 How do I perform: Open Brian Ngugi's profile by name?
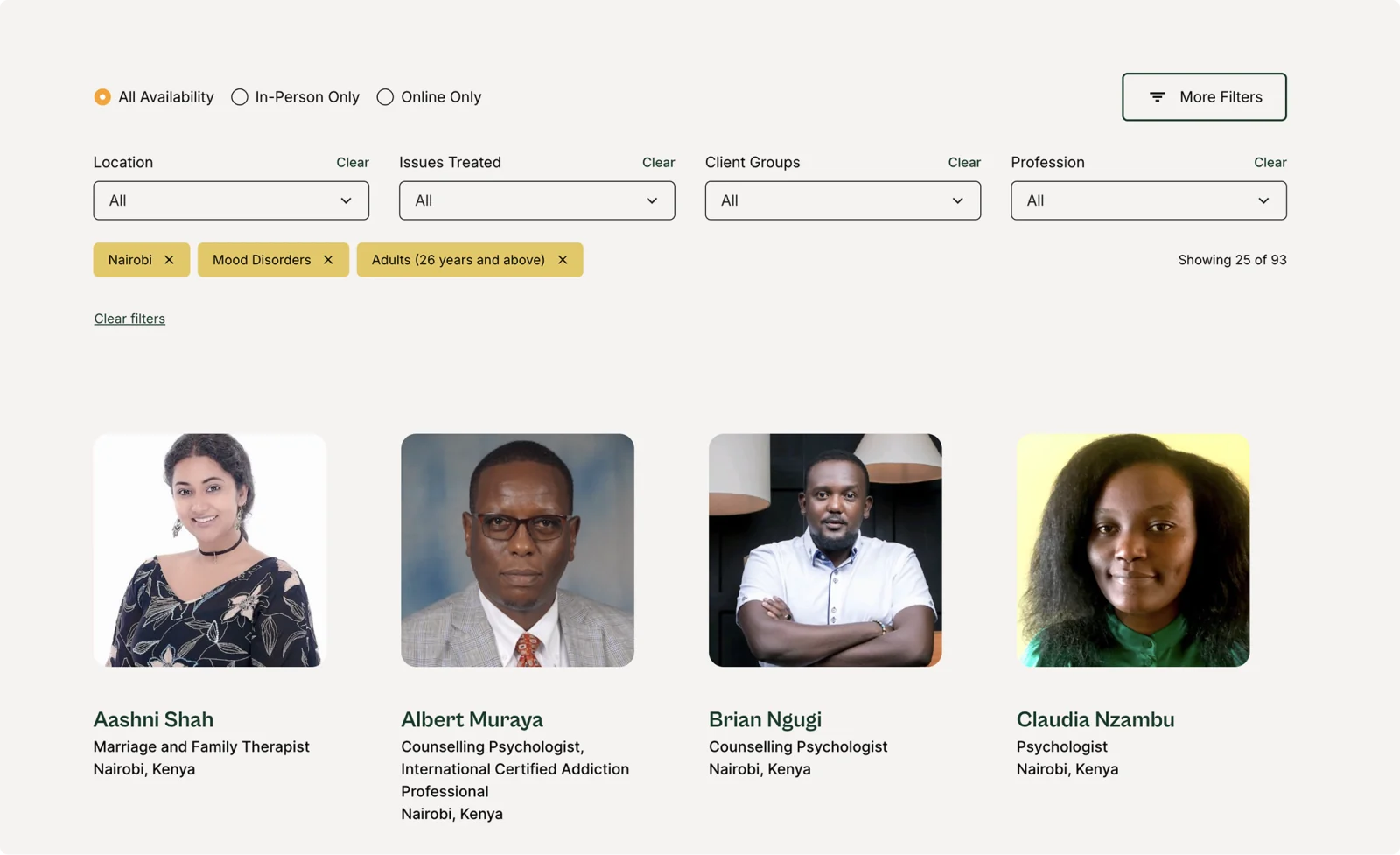[765, 719]
